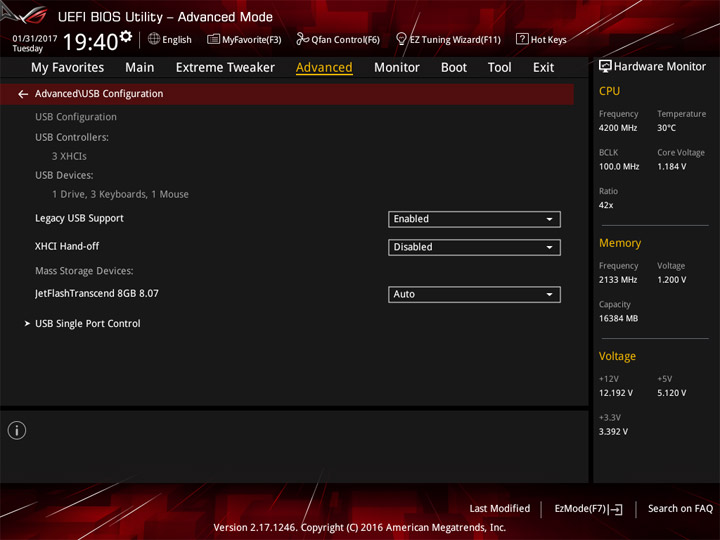720x540 pixels.
Task: Click the Legacy USB Support label
Action: pos(79,219)
